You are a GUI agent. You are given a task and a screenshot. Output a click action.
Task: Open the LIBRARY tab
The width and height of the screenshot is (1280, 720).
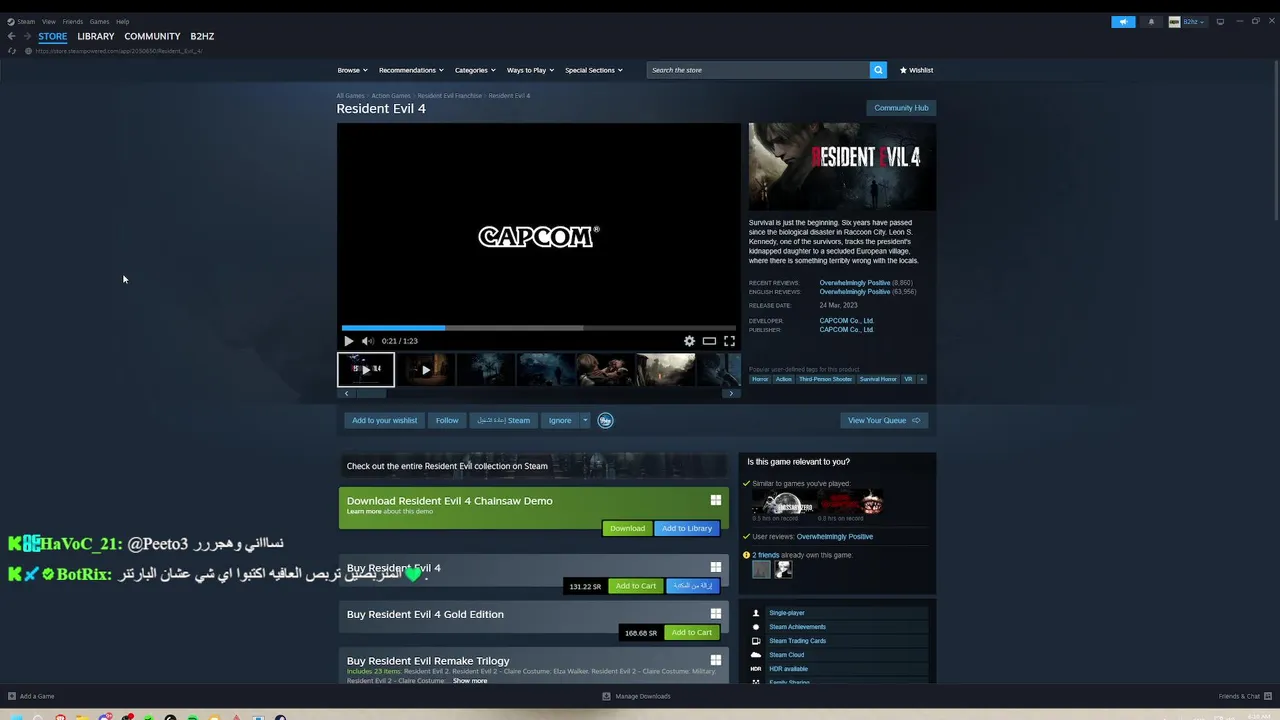pos(96,36)
